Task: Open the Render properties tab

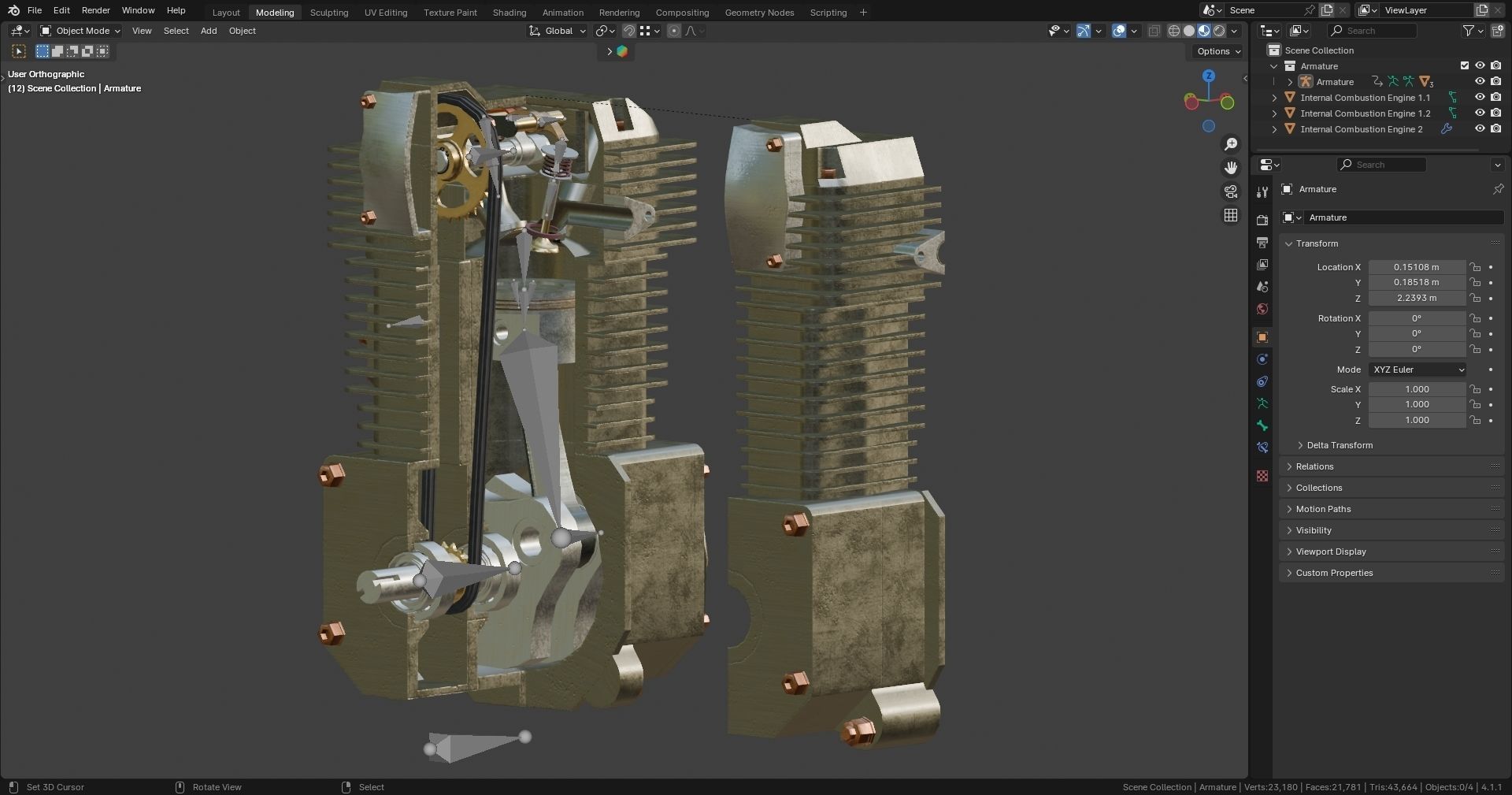Action: click(1262, 221)
